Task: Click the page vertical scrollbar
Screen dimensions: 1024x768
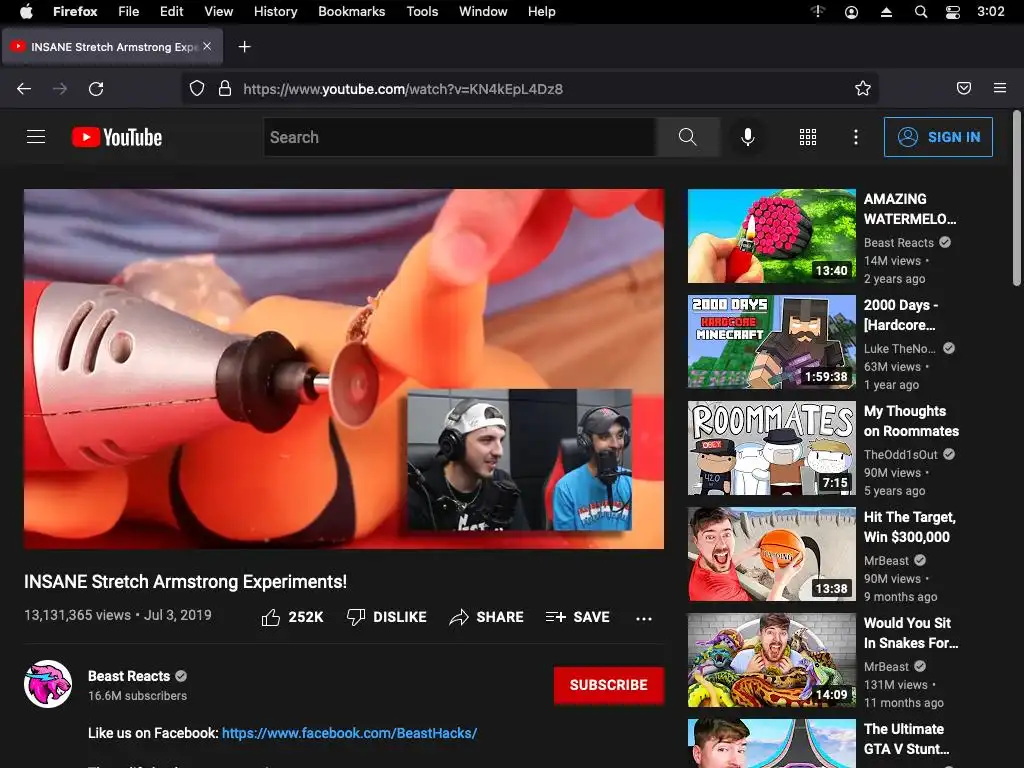Action: [1016, 198]
